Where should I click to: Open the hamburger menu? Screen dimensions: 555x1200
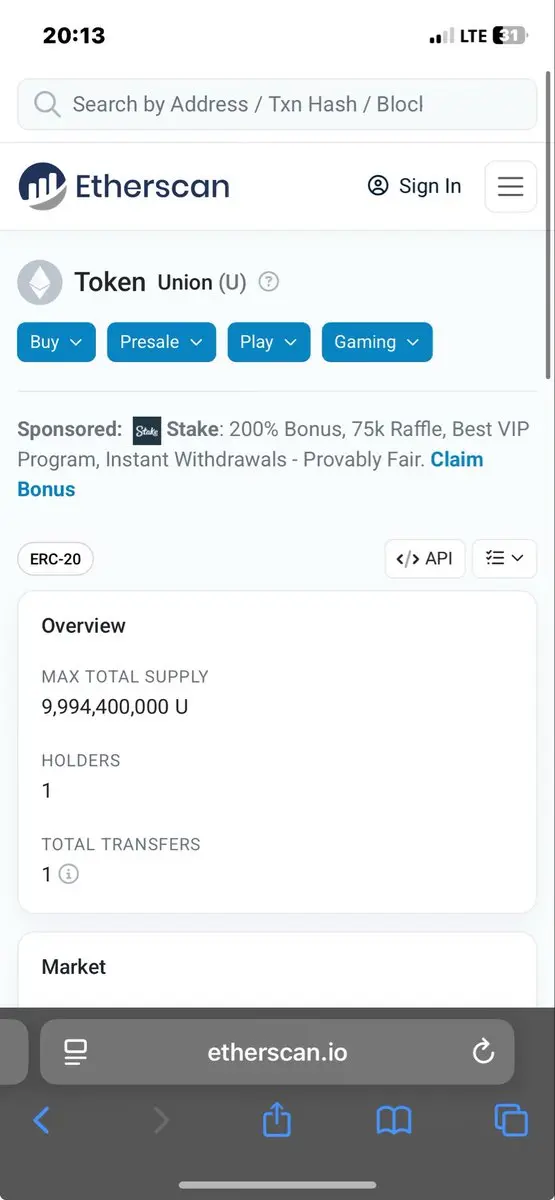(510, 186)
